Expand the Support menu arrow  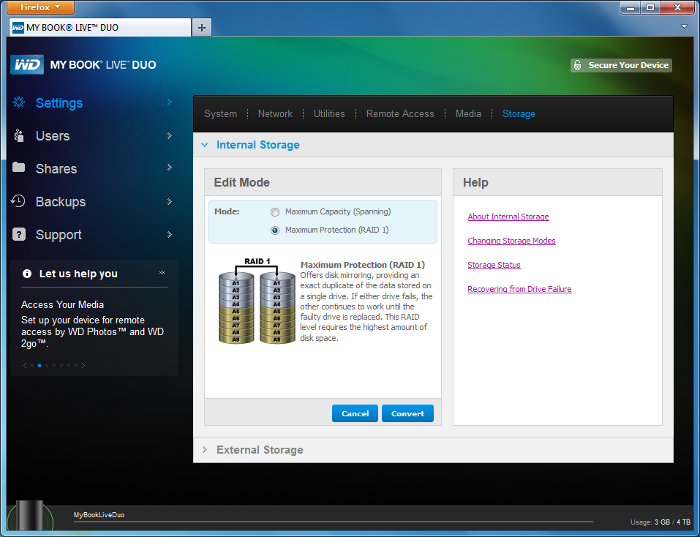[169, 234]
